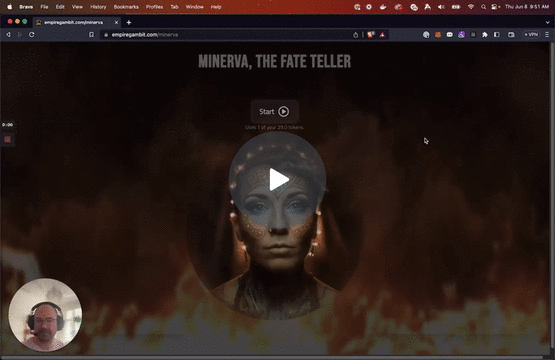Bookmark this page via the bookmark icon

pyautogui.click(x=91, y=35)
